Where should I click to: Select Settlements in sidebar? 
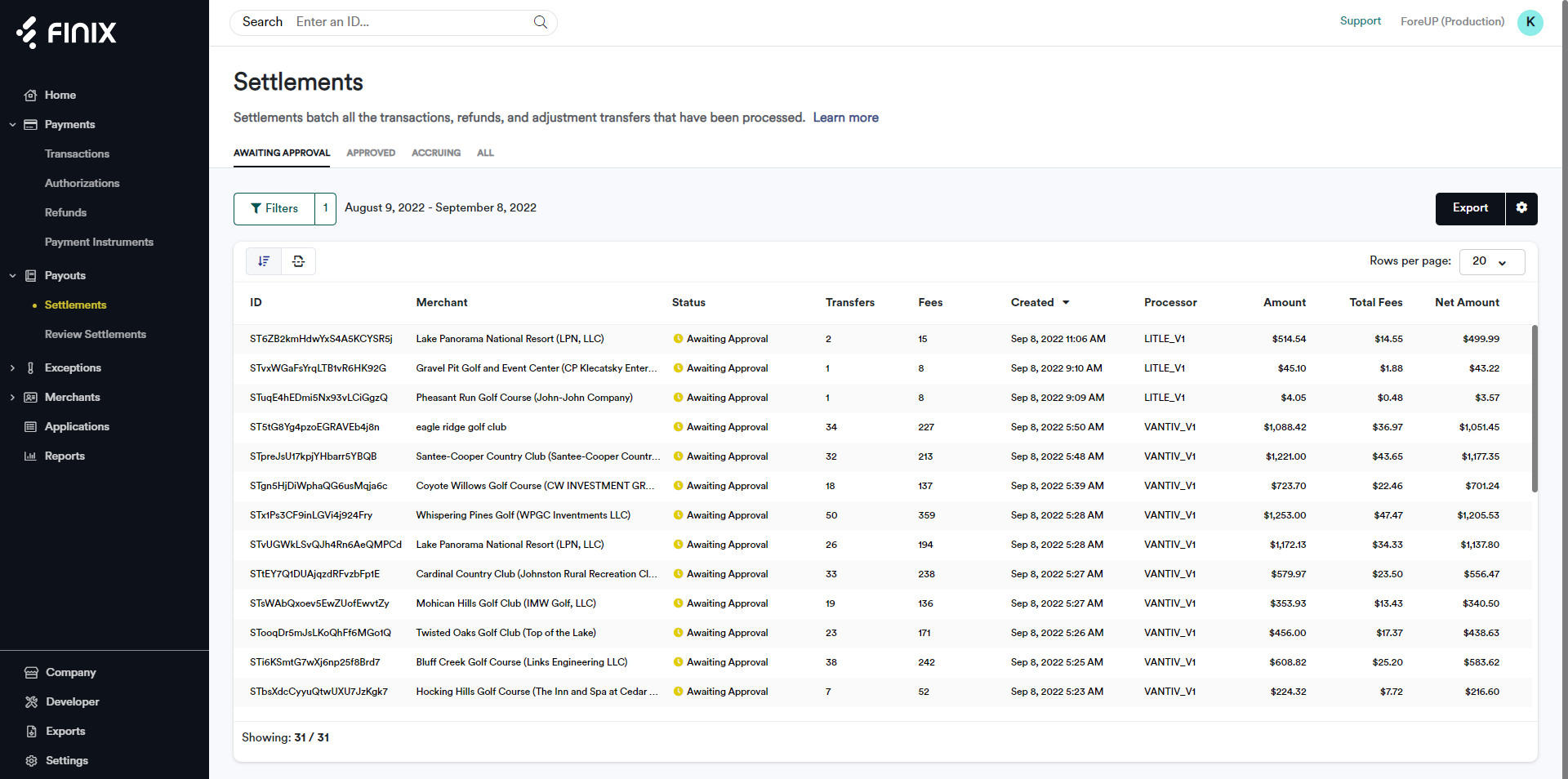pyautogui.click(x=75, y=305)
